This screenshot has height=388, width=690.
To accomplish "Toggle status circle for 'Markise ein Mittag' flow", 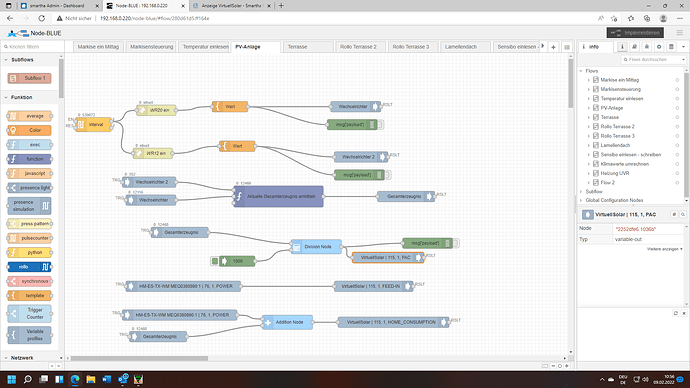I will coord(677,80).
